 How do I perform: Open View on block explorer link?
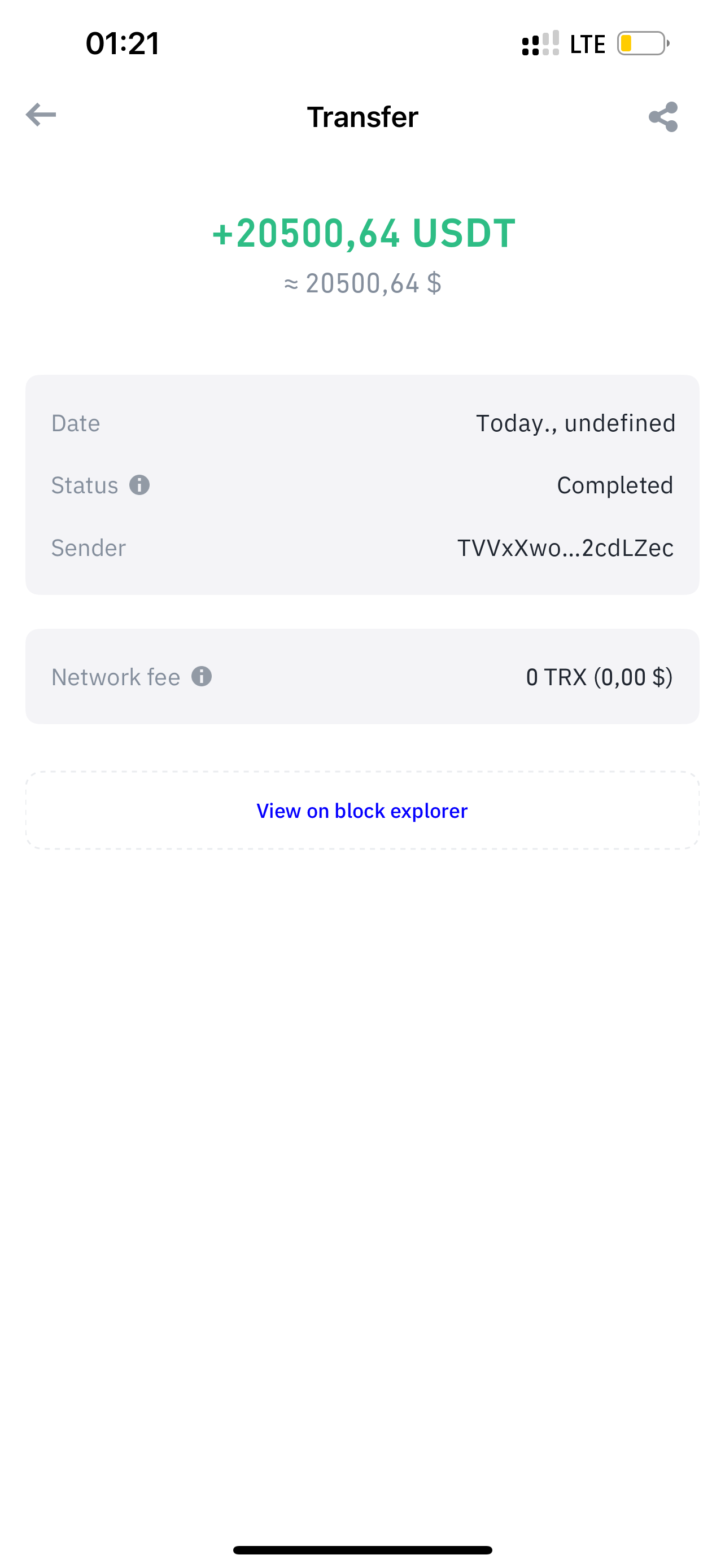[x=361, y=811]
